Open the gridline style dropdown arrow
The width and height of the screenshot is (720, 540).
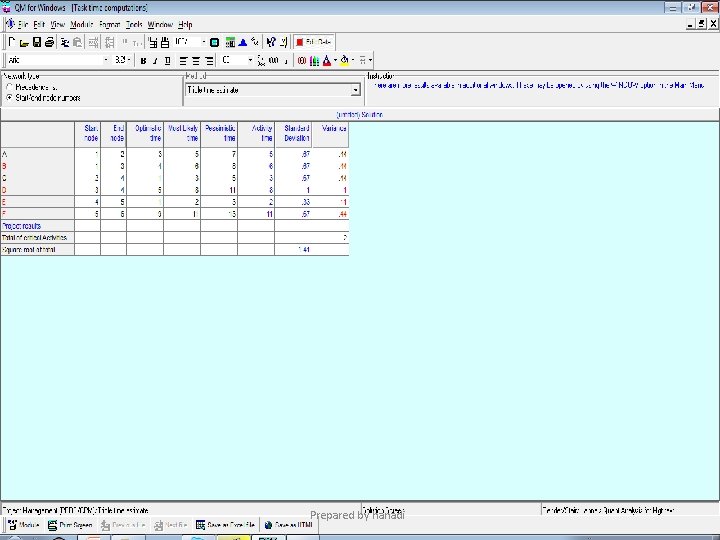(370, 60)
